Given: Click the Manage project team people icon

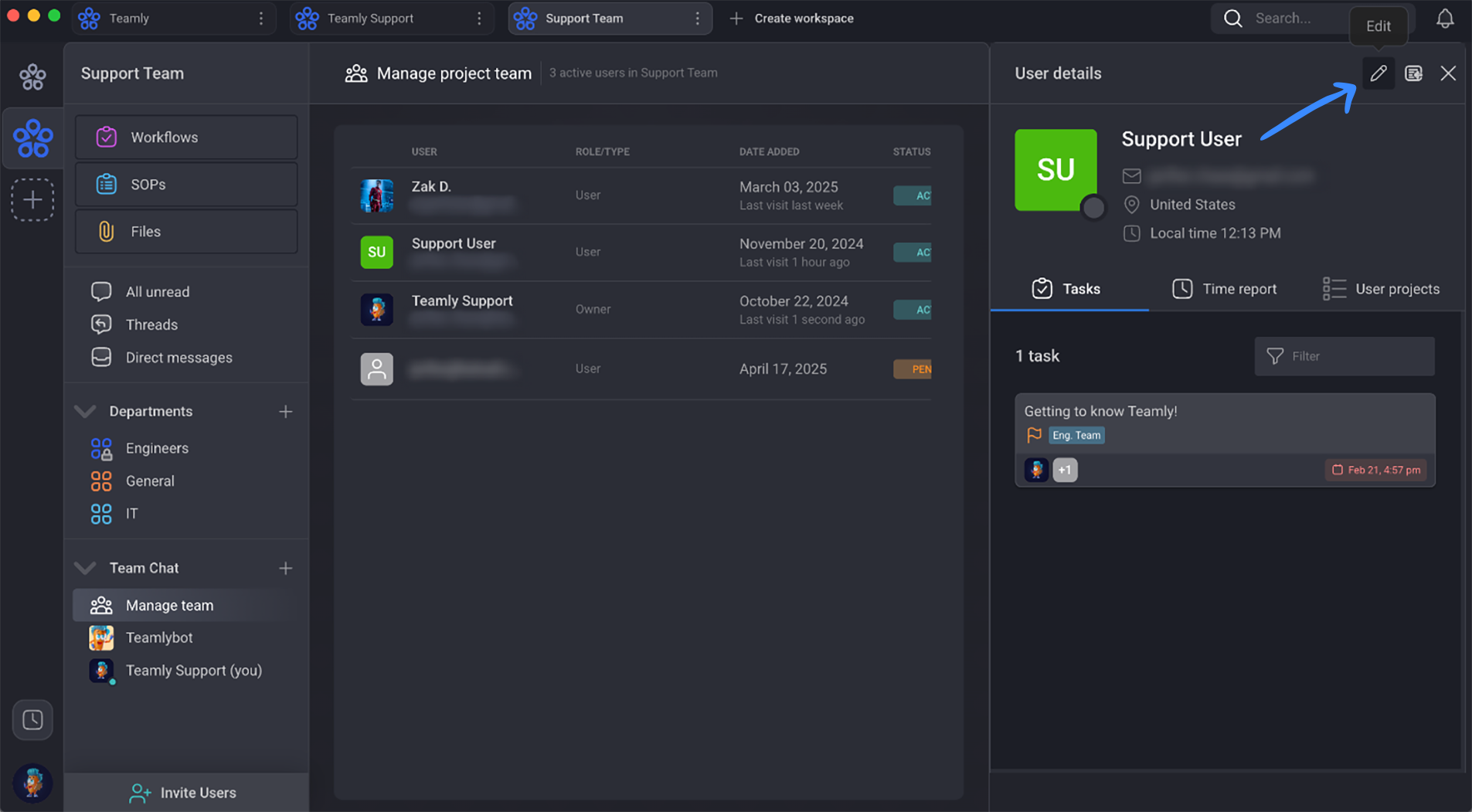Looking at the screenshot, I should [356, 73].
